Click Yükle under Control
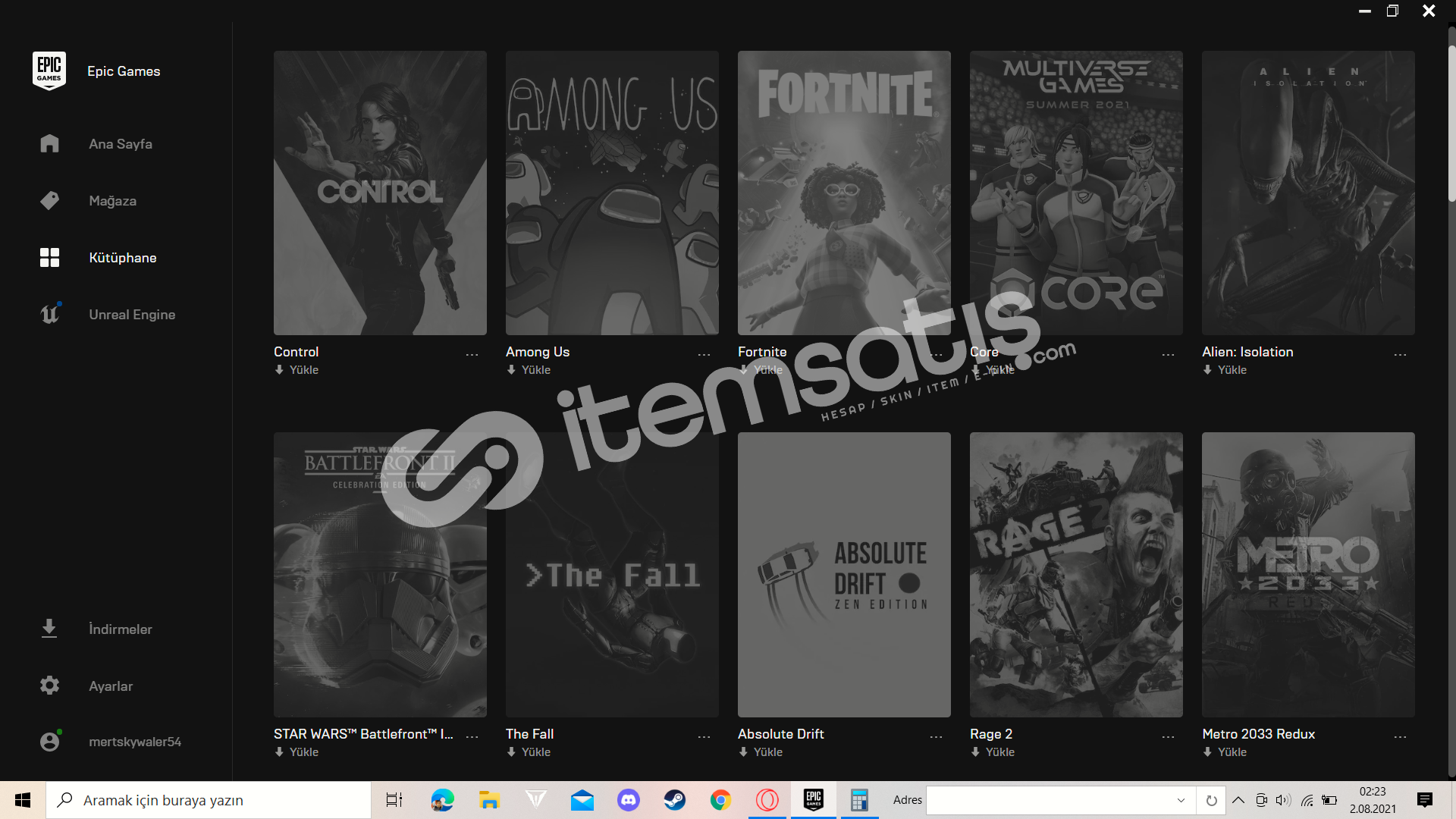This screenshot has width=1456, height=819. [297, 370]
